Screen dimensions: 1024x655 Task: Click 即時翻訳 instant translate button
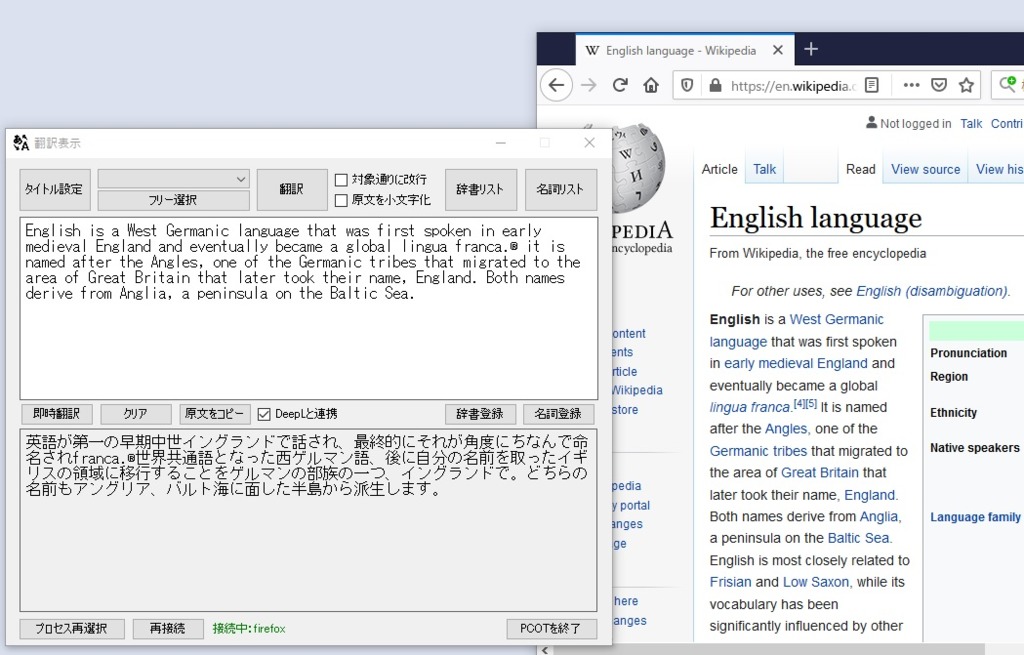point(56,414)
